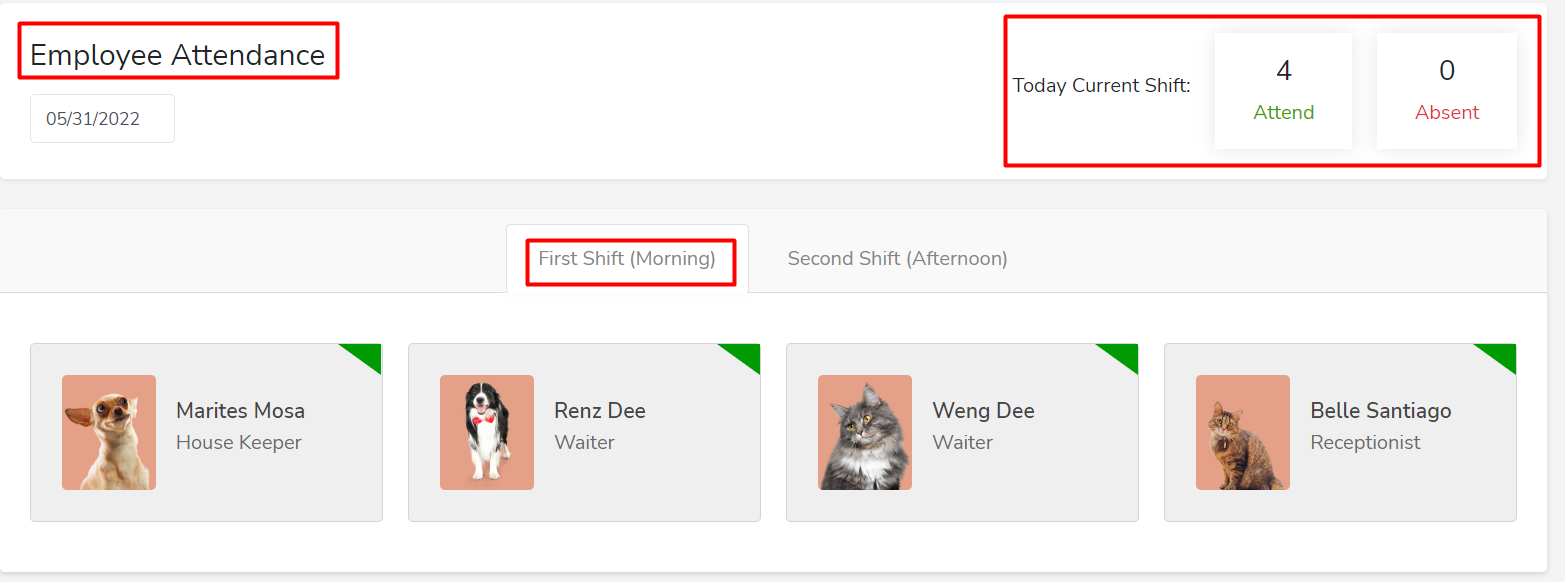This screenshot has height=582, width=1565.
Task: Click Renz Dee's dog profile photo
Action: click(487, 432)
